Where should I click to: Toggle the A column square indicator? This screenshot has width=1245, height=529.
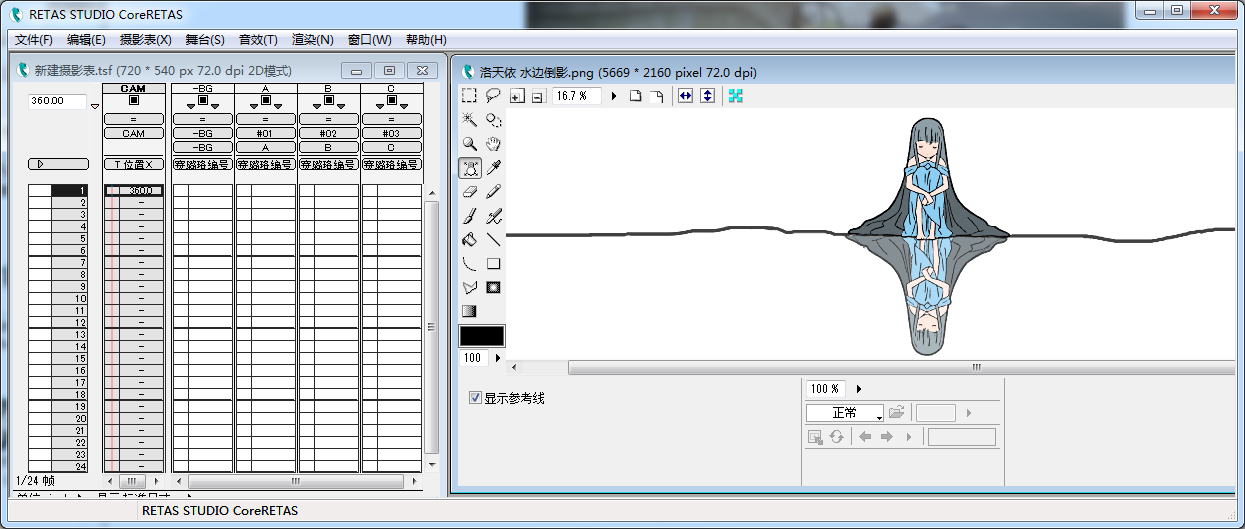click(x=266, y=100)
